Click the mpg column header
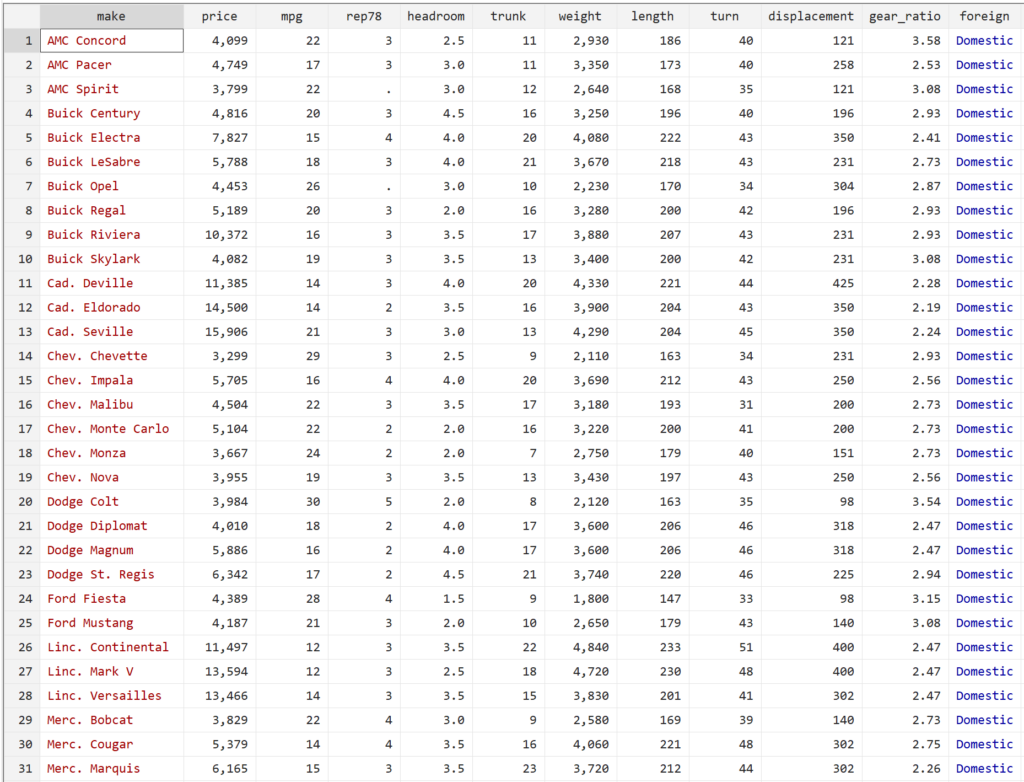This screenshot has height=782, width=1024. point(291,16)
